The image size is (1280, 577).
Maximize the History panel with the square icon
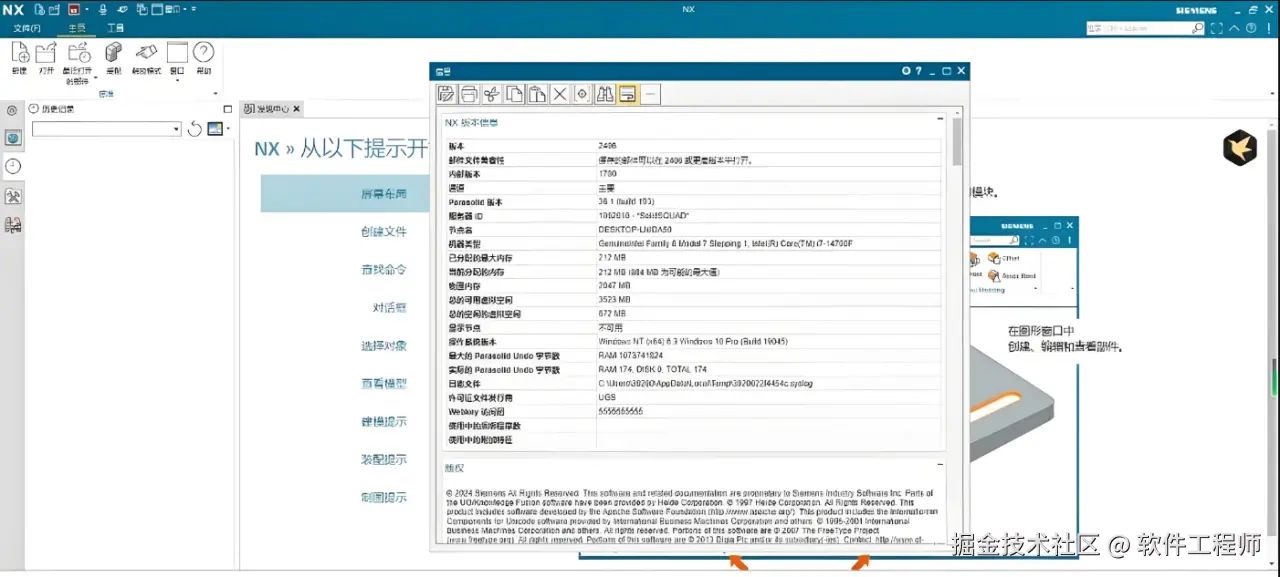[x=228, y=109]
